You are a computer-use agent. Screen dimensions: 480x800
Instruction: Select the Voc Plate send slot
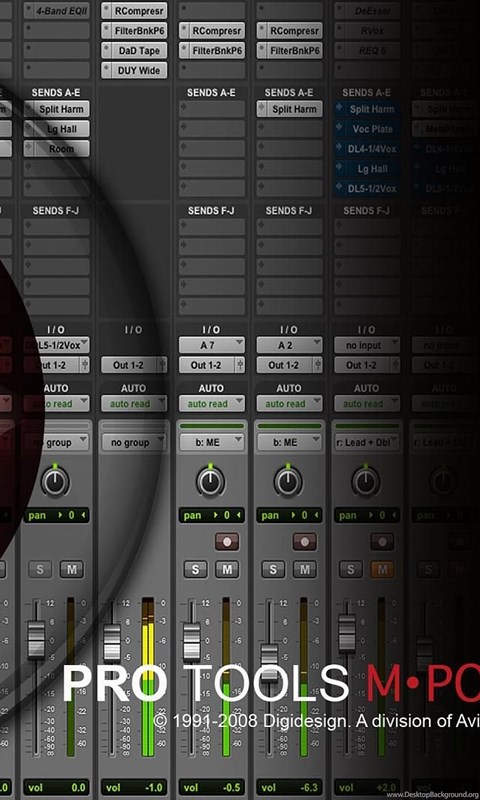pyautogui.click(x=367, y=129)
